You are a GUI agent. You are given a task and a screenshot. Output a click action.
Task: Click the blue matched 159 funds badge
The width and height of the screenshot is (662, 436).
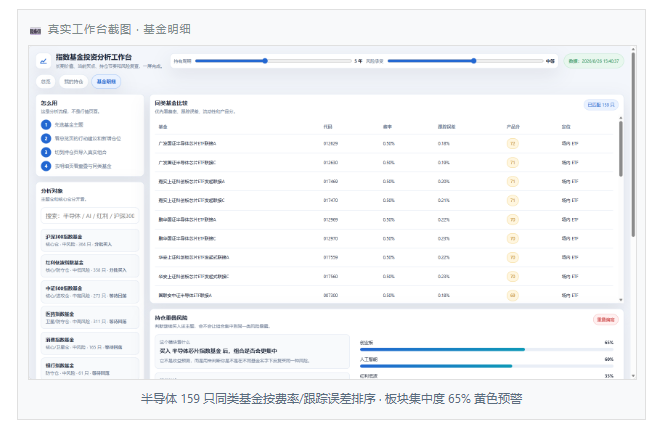[601, 105]
